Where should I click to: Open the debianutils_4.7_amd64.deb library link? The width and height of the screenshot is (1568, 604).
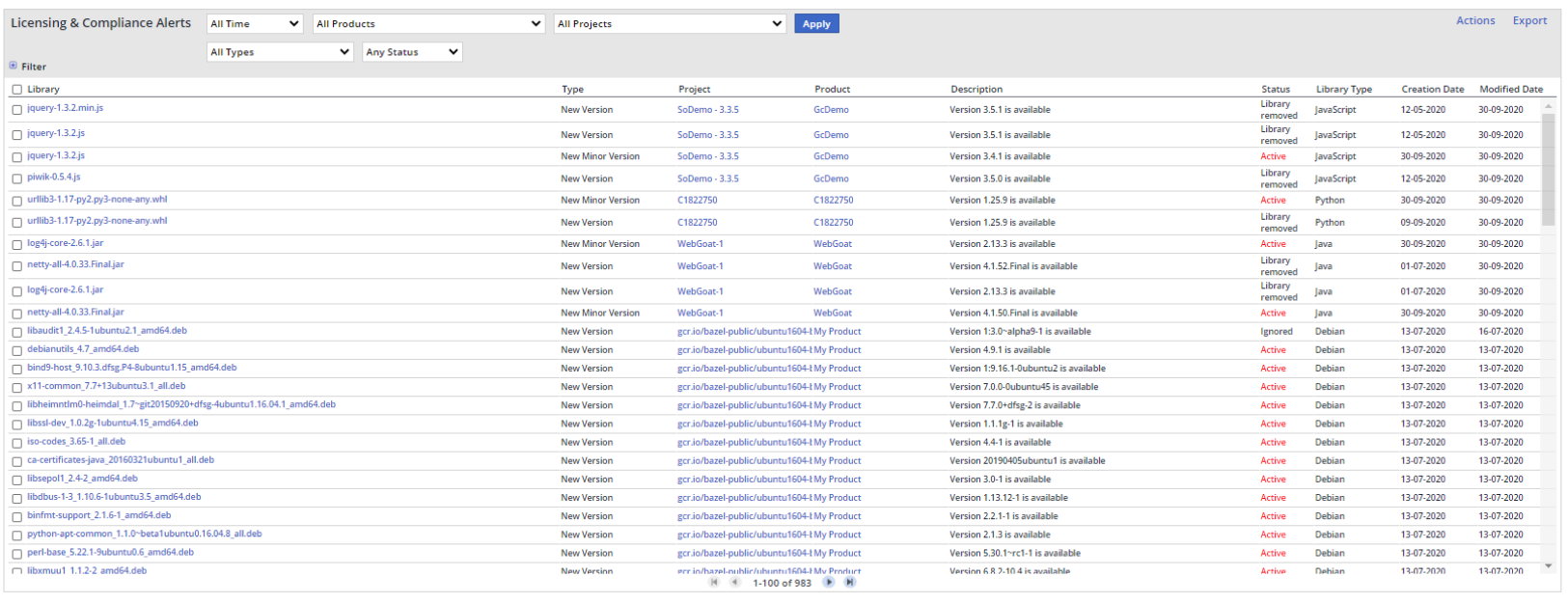83,349
